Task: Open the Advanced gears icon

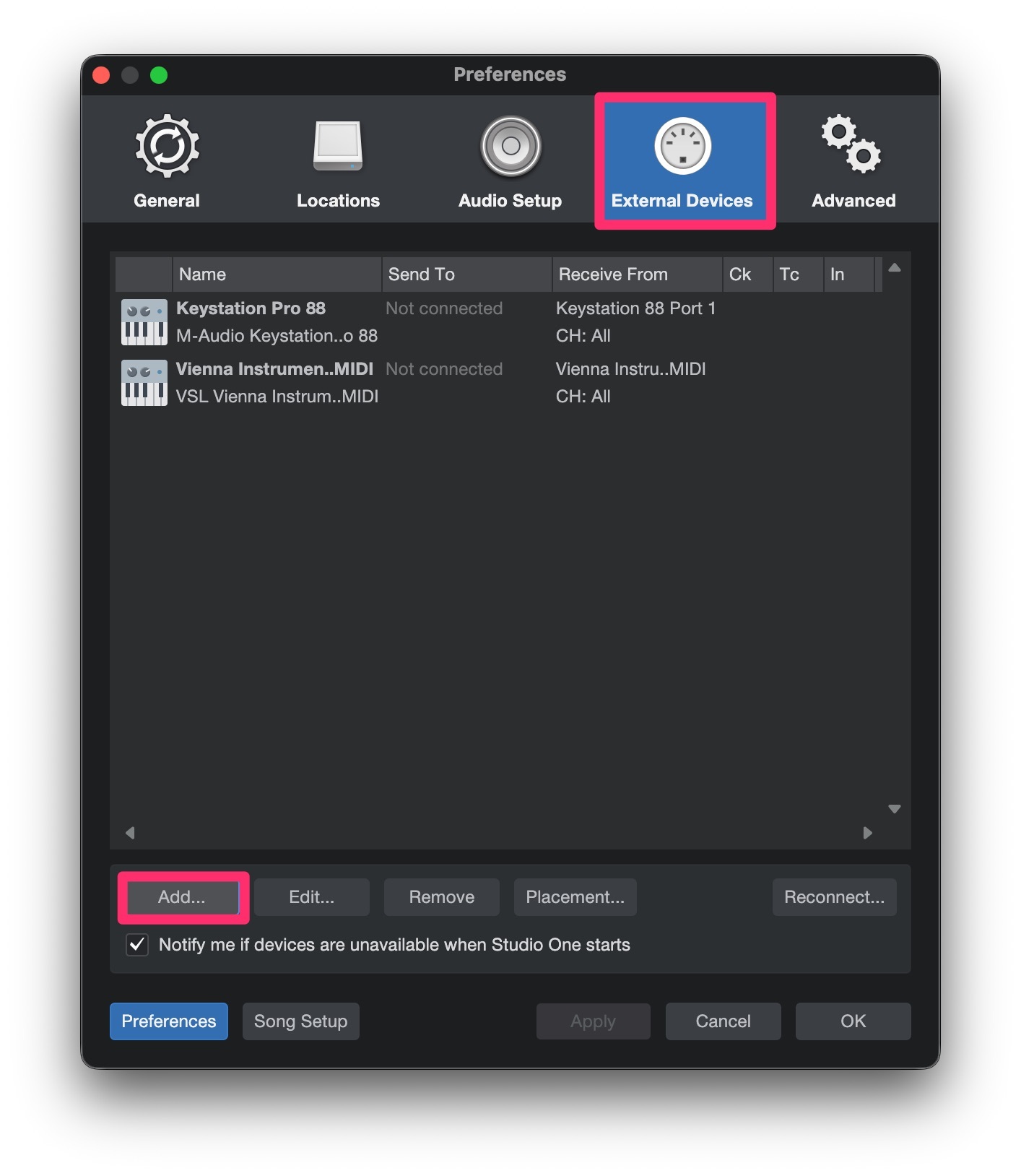Action: [x=853, y=144]
